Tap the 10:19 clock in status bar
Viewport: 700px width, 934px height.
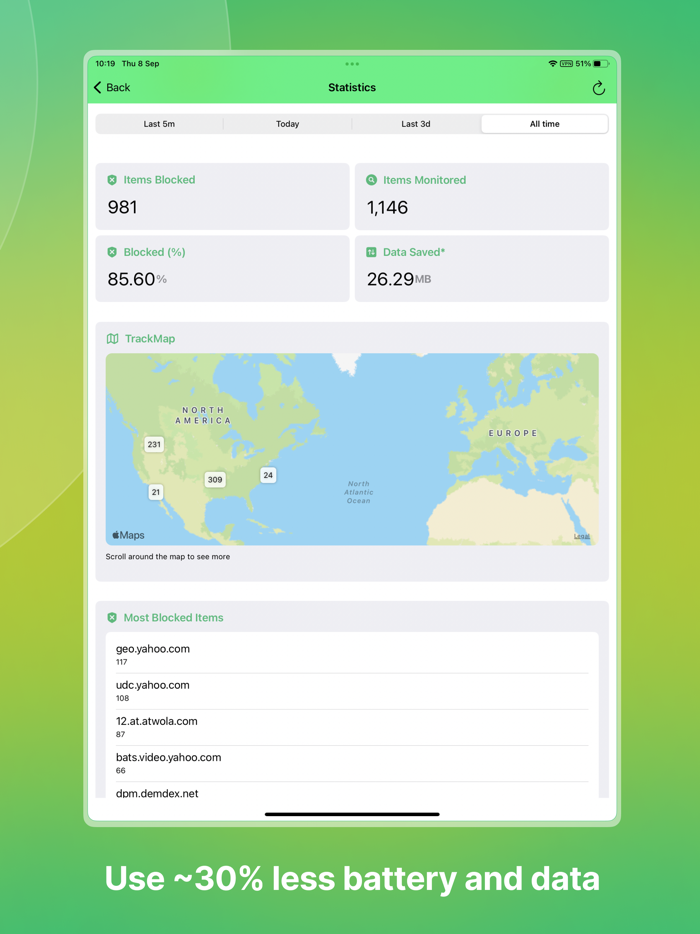tap(105, 64)
